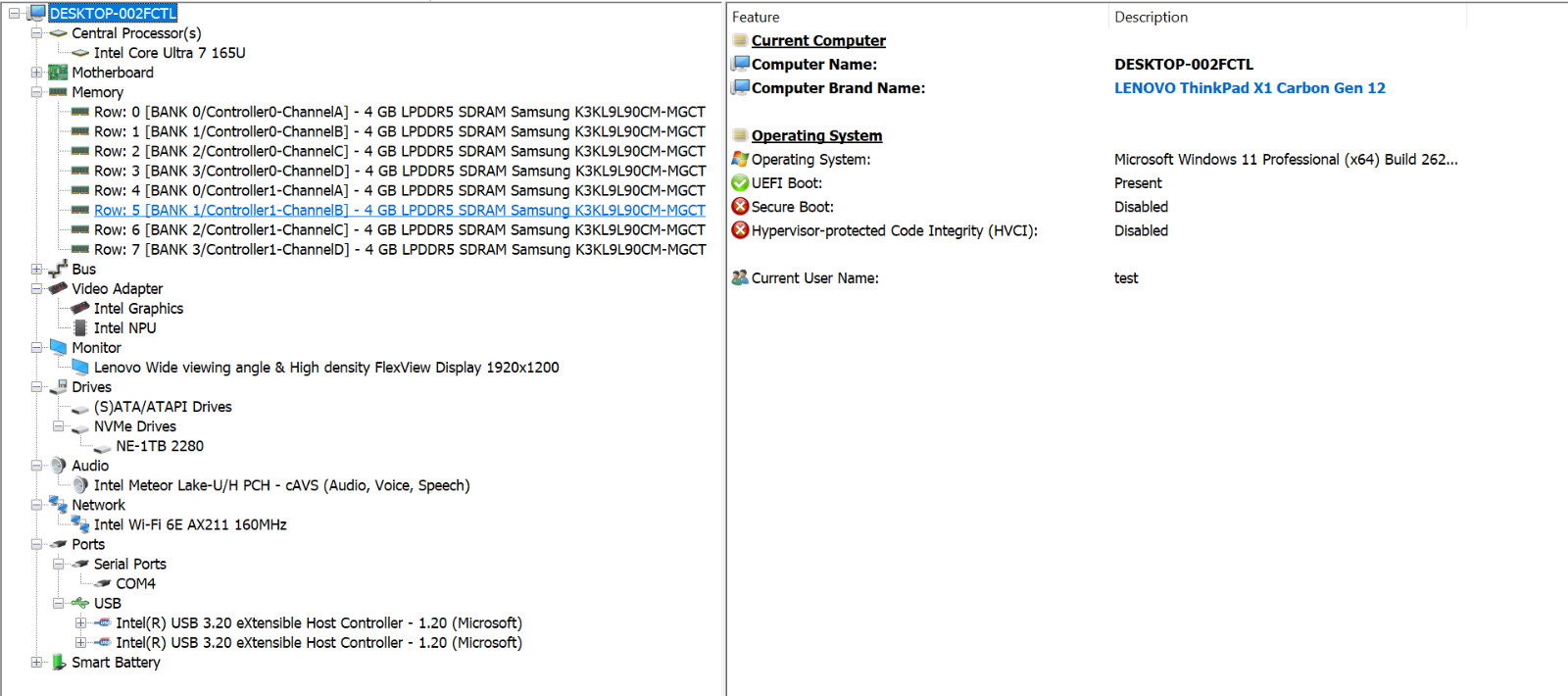Collapse the Video Adapter node

pyautogui.click(x=36, y=289)
